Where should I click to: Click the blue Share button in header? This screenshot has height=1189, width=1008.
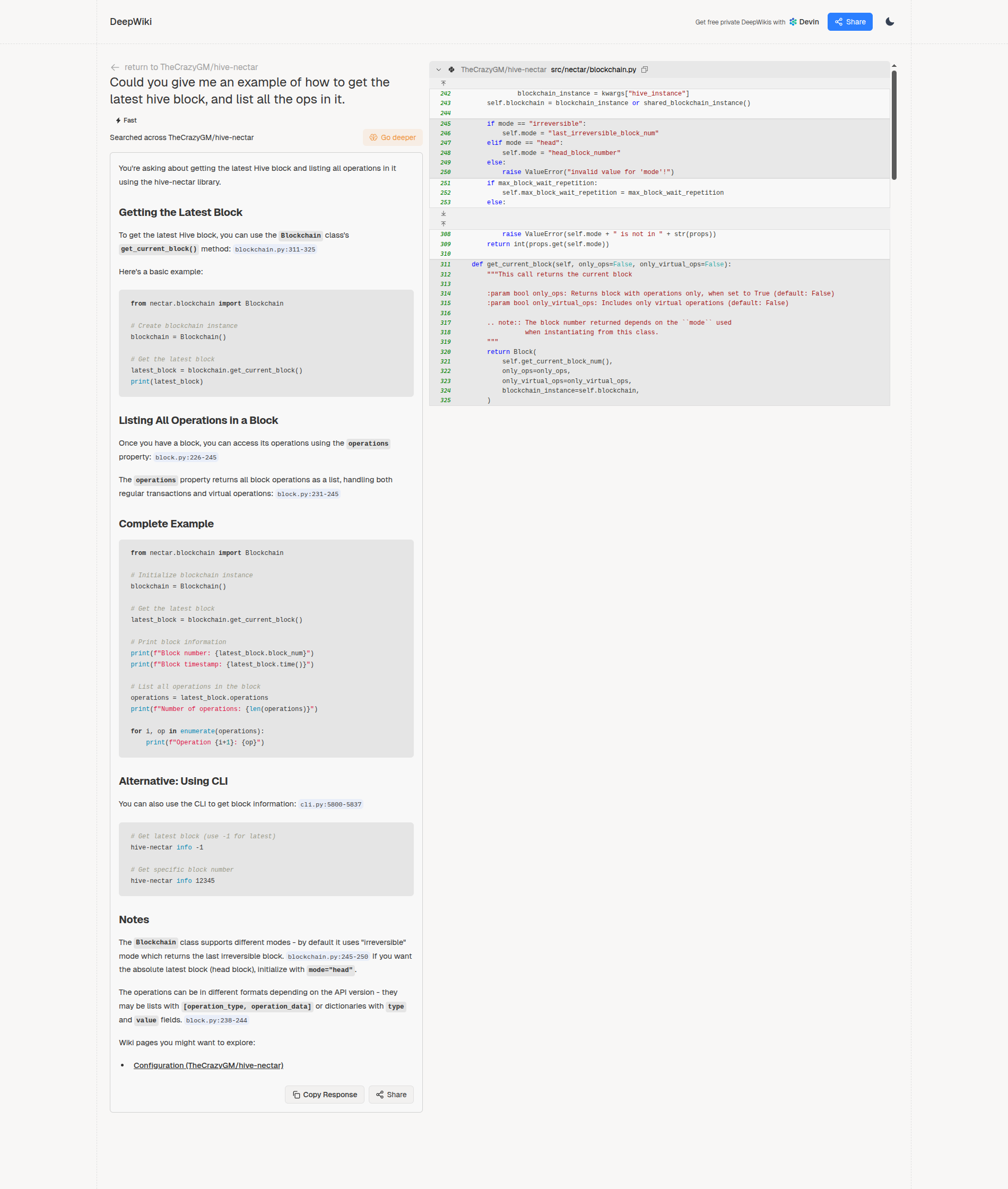coord(849,22)
